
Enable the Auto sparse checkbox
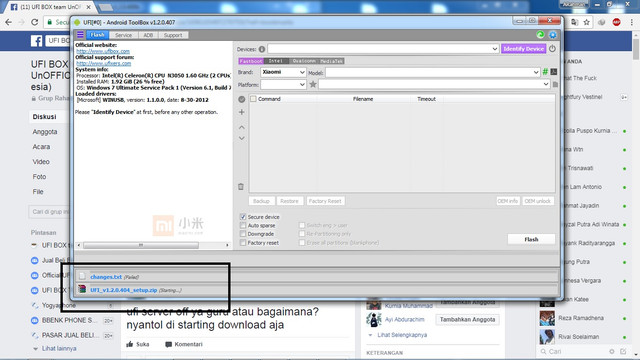(243, 225)
